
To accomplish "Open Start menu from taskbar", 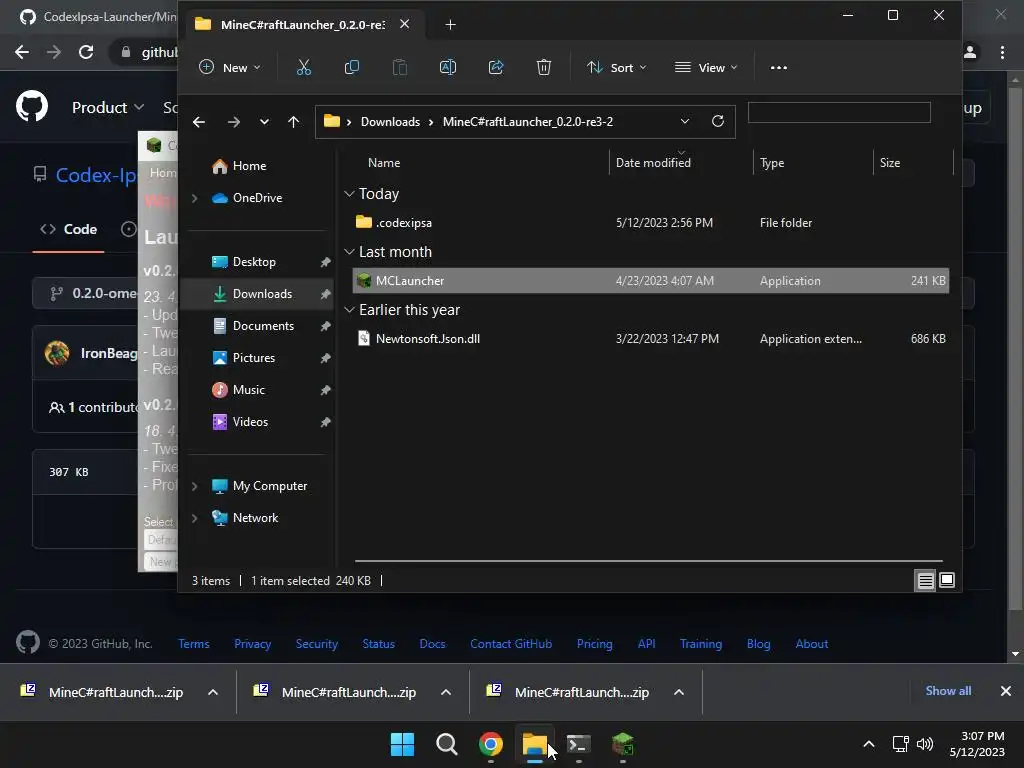I will point(402,744).
